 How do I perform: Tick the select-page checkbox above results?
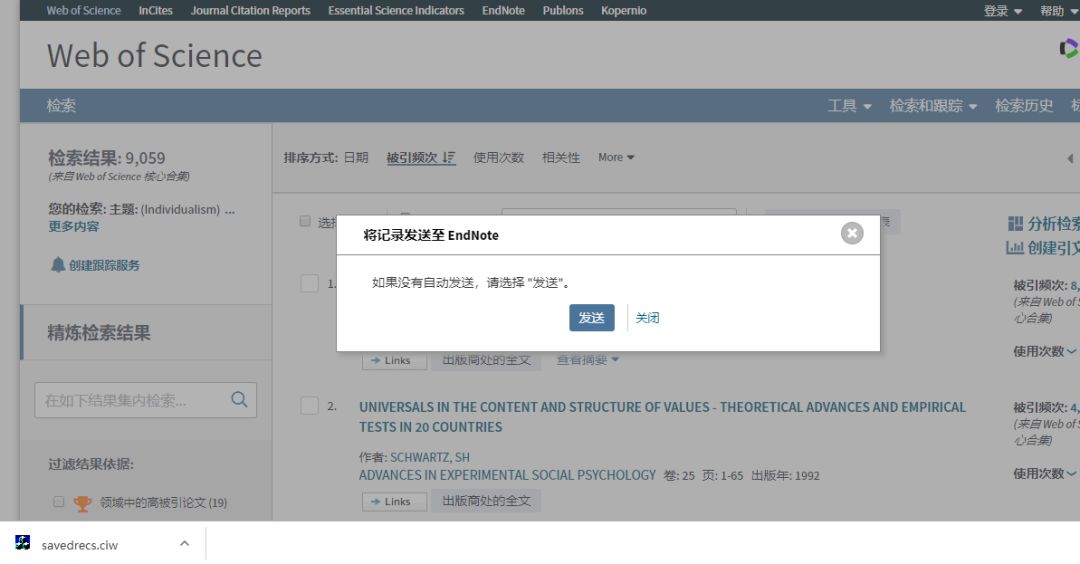[x=305, y=221]
